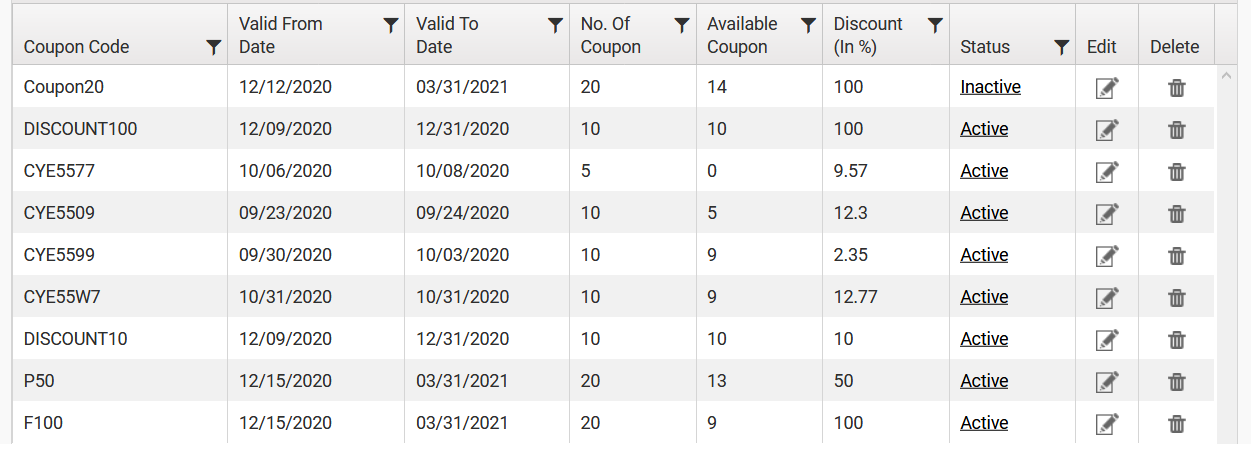Open the Coupon Code column filter

click(x=213, y=47)
